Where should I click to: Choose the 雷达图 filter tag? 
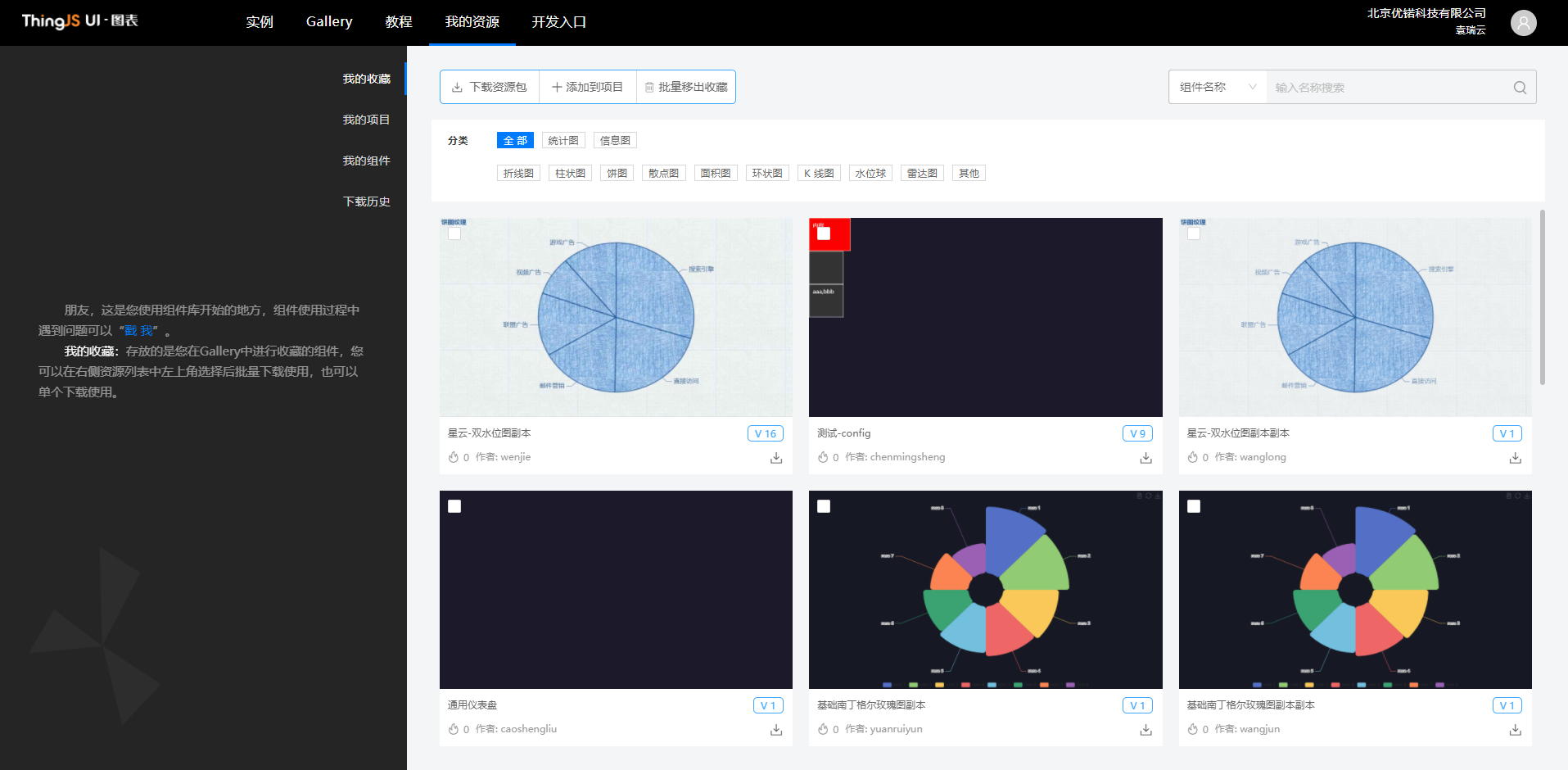click(922, 173)
